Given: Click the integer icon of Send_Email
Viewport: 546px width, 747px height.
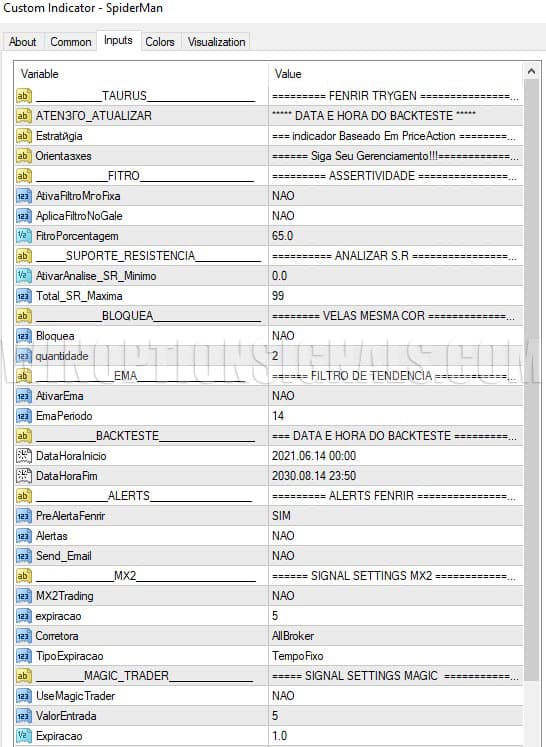Looking at the screenshot, I should tap(23, 556).
